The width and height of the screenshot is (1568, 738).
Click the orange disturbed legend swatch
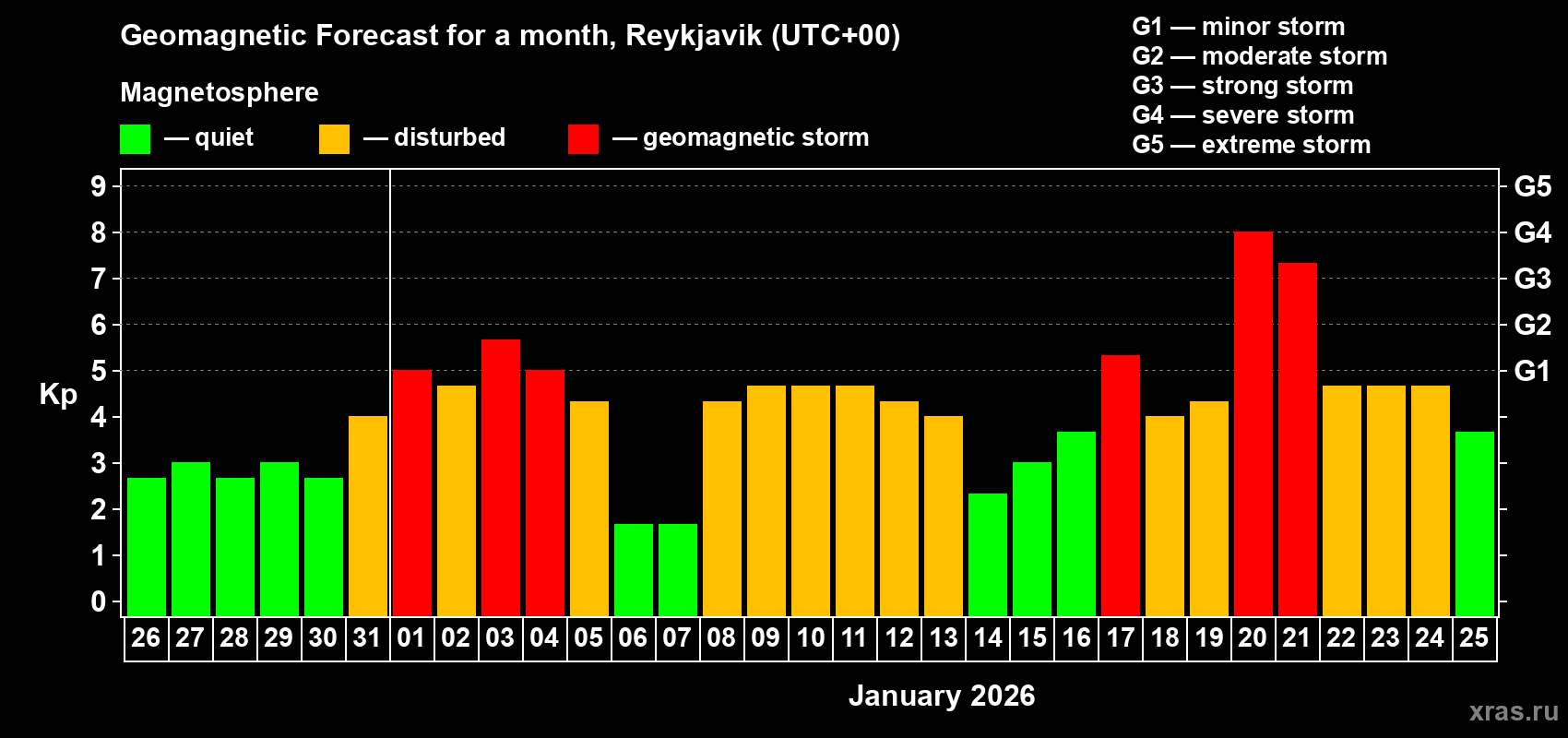click(x=334, y=139)
